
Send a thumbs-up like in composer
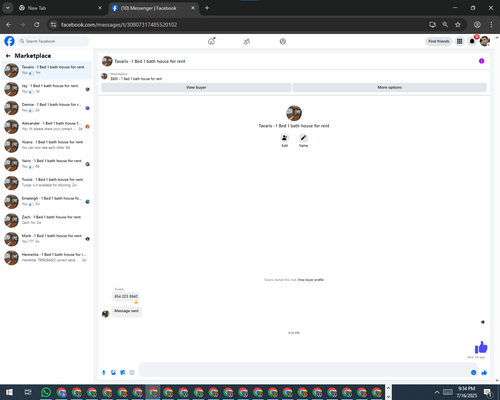pos(484,372)
